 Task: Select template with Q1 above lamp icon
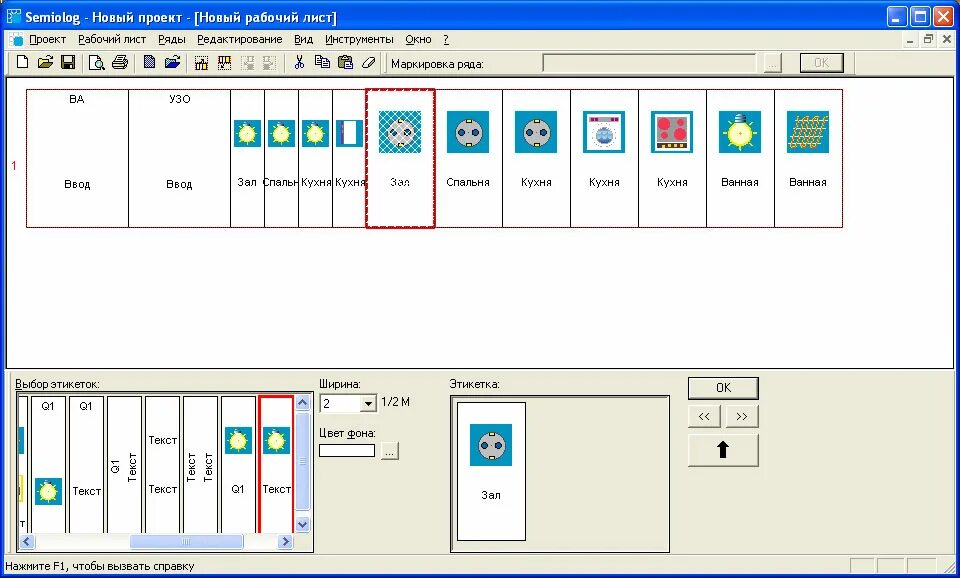(x=48, y=464)
